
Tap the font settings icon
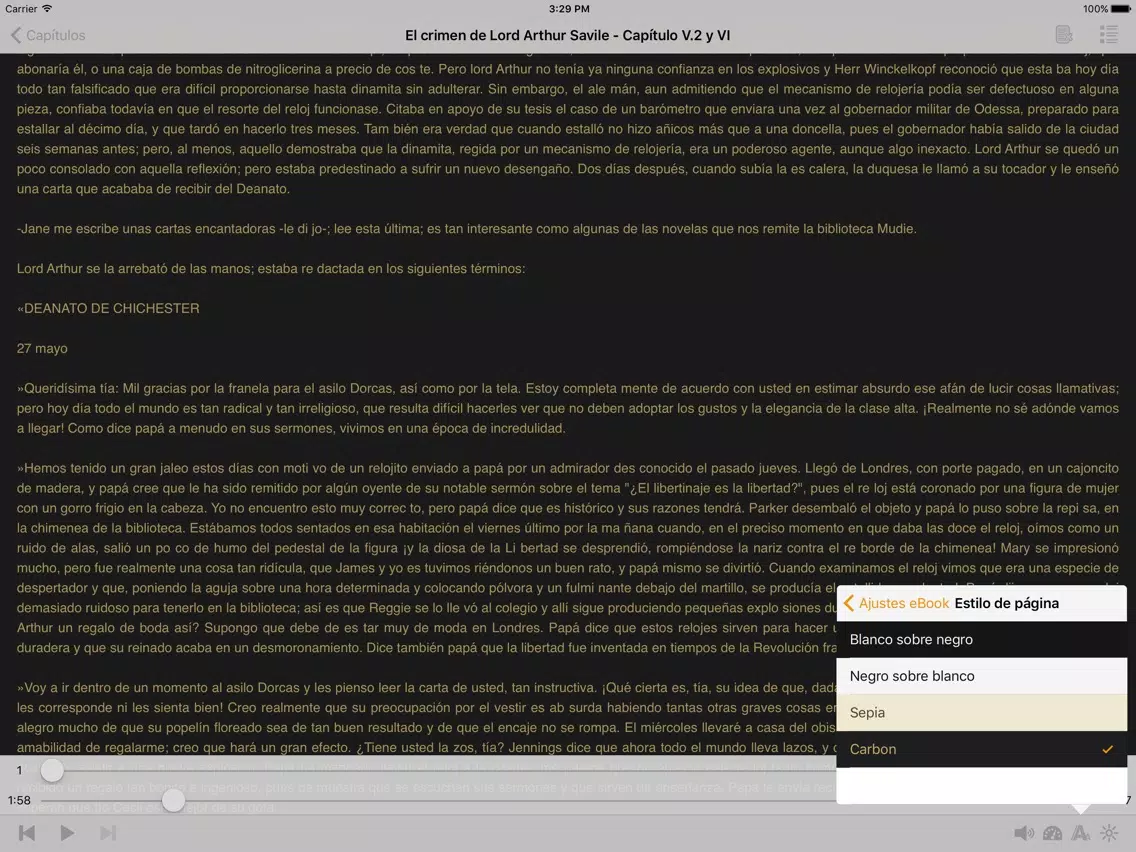[x=1080, y=833]
